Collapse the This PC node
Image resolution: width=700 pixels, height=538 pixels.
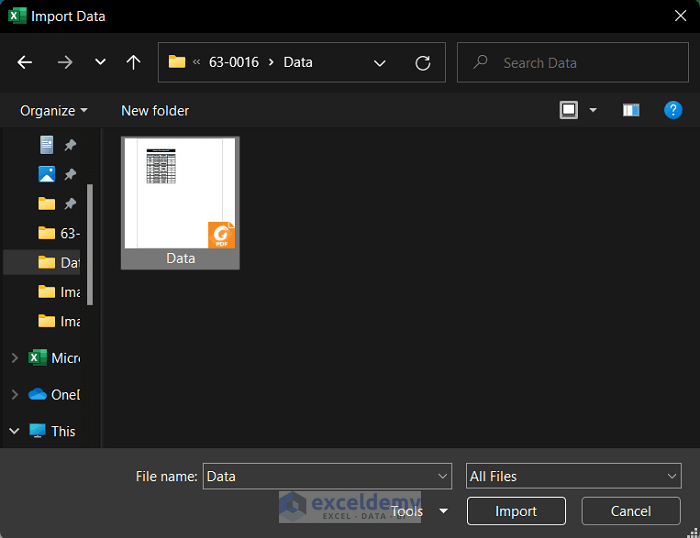click(x=14, y=431)
